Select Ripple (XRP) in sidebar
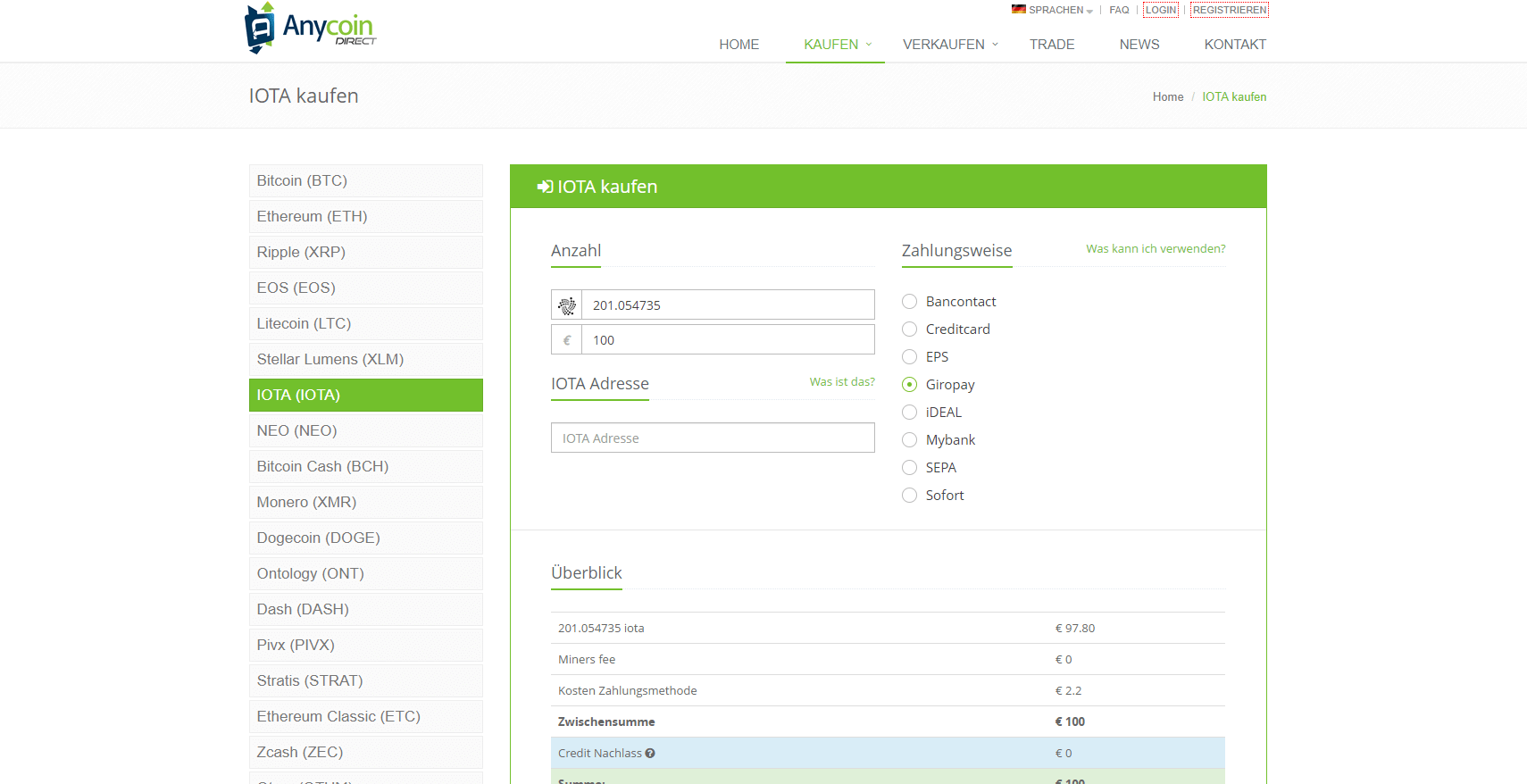This screenshot has width=1527, height=784. (x=366, y=252)
